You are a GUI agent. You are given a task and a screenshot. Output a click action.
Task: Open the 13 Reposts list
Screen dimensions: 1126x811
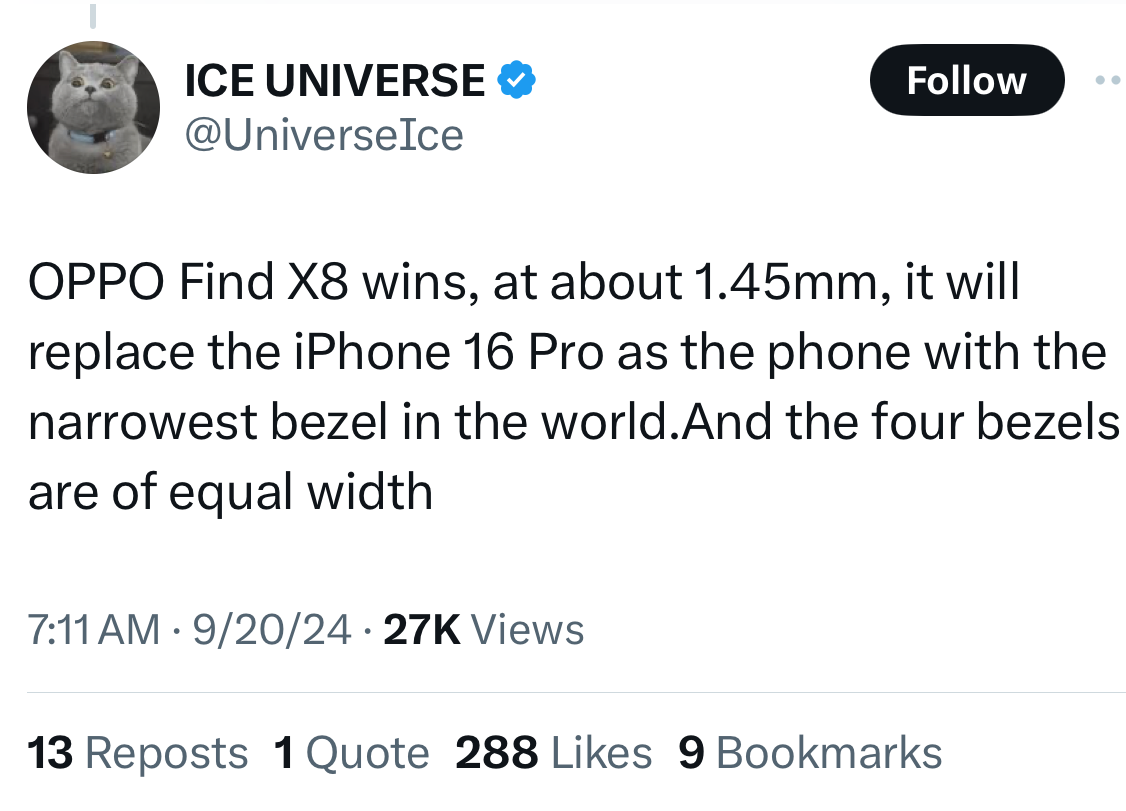point(138,752)
